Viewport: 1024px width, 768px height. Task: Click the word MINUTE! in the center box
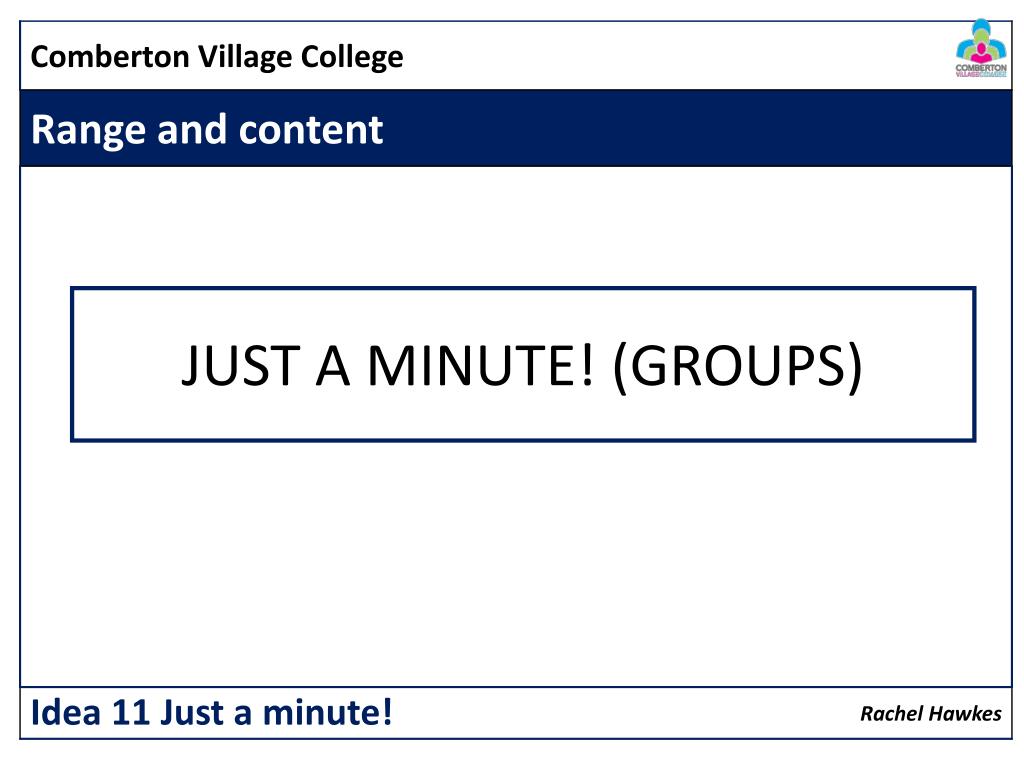tap(481, 365)
